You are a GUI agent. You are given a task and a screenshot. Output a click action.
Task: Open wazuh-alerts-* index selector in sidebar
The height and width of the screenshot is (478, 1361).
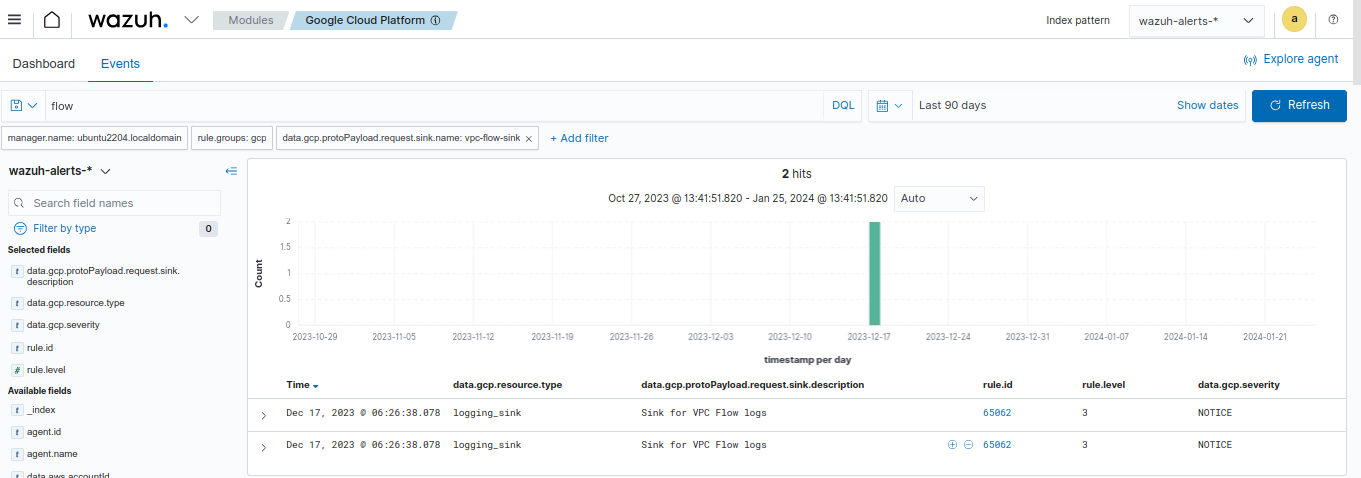[60, 171]
